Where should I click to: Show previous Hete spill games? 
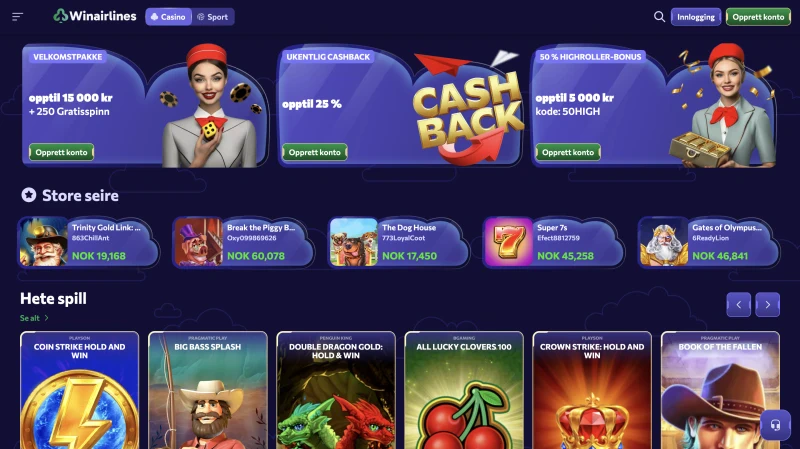738,305
